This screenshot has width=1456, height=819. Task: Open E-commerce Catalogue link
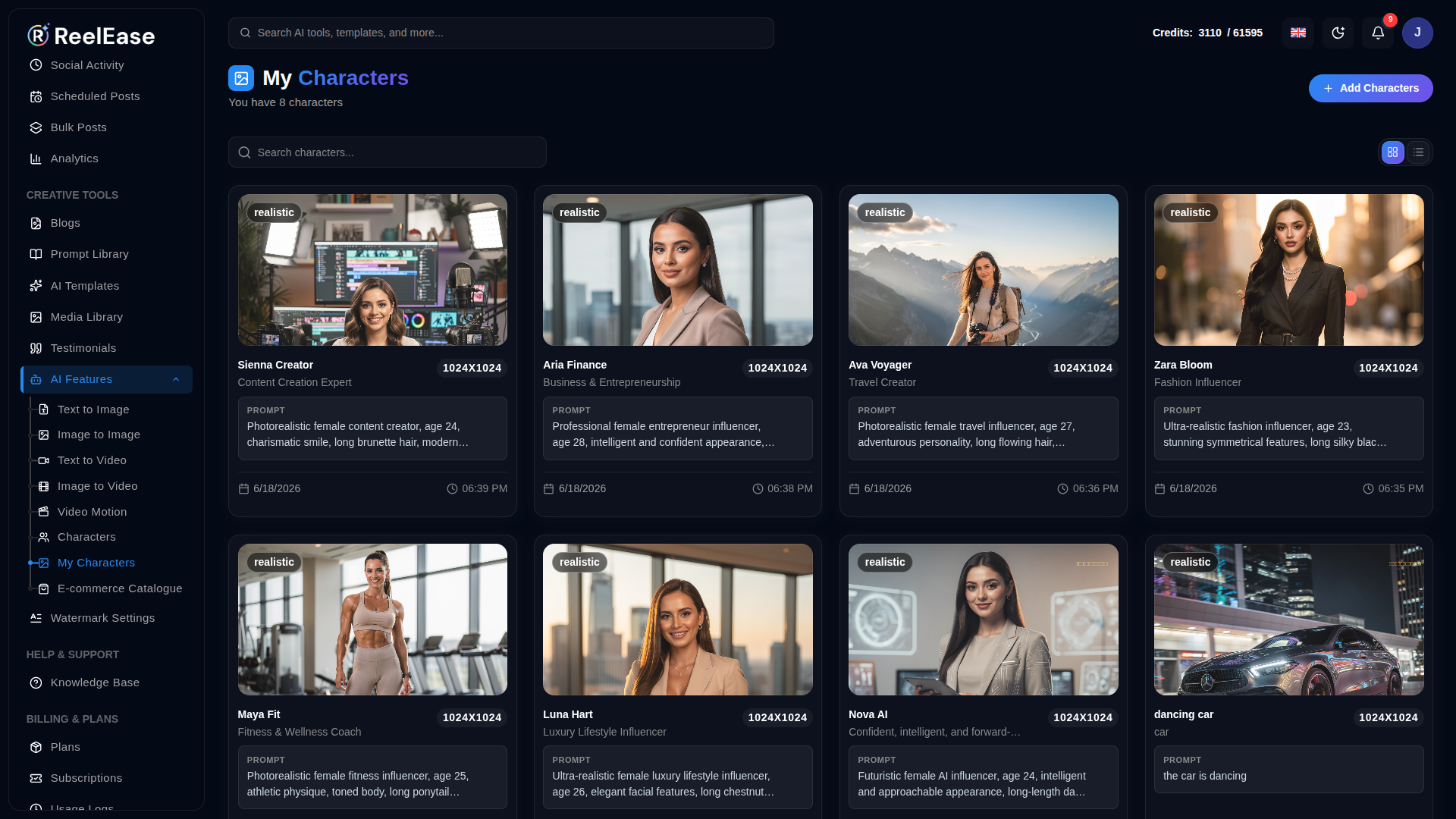point(120,588)
